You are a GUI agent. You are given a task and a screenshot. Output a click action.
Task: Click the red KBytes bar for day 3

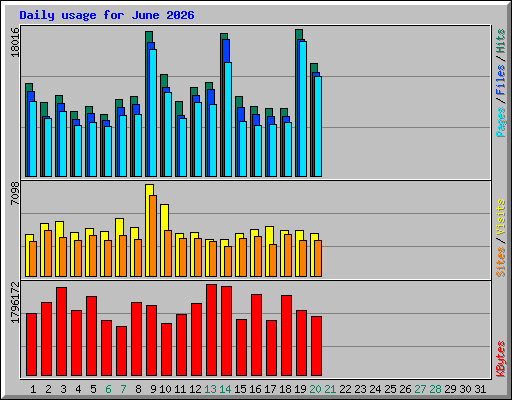click(x=61, y=332)
